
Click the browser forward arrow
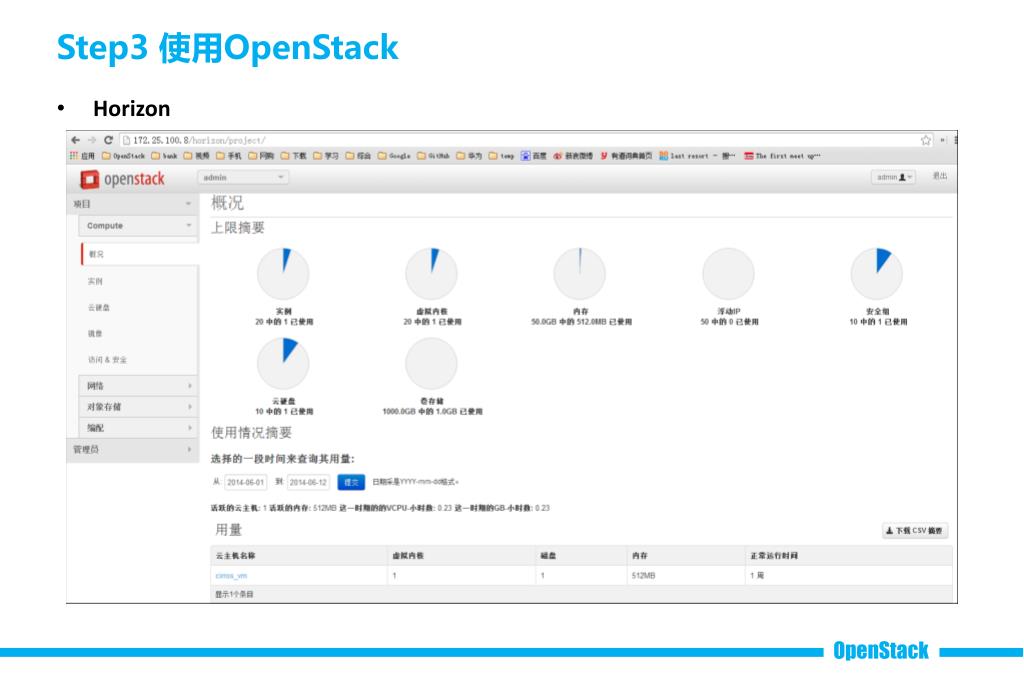coord(91,140)
